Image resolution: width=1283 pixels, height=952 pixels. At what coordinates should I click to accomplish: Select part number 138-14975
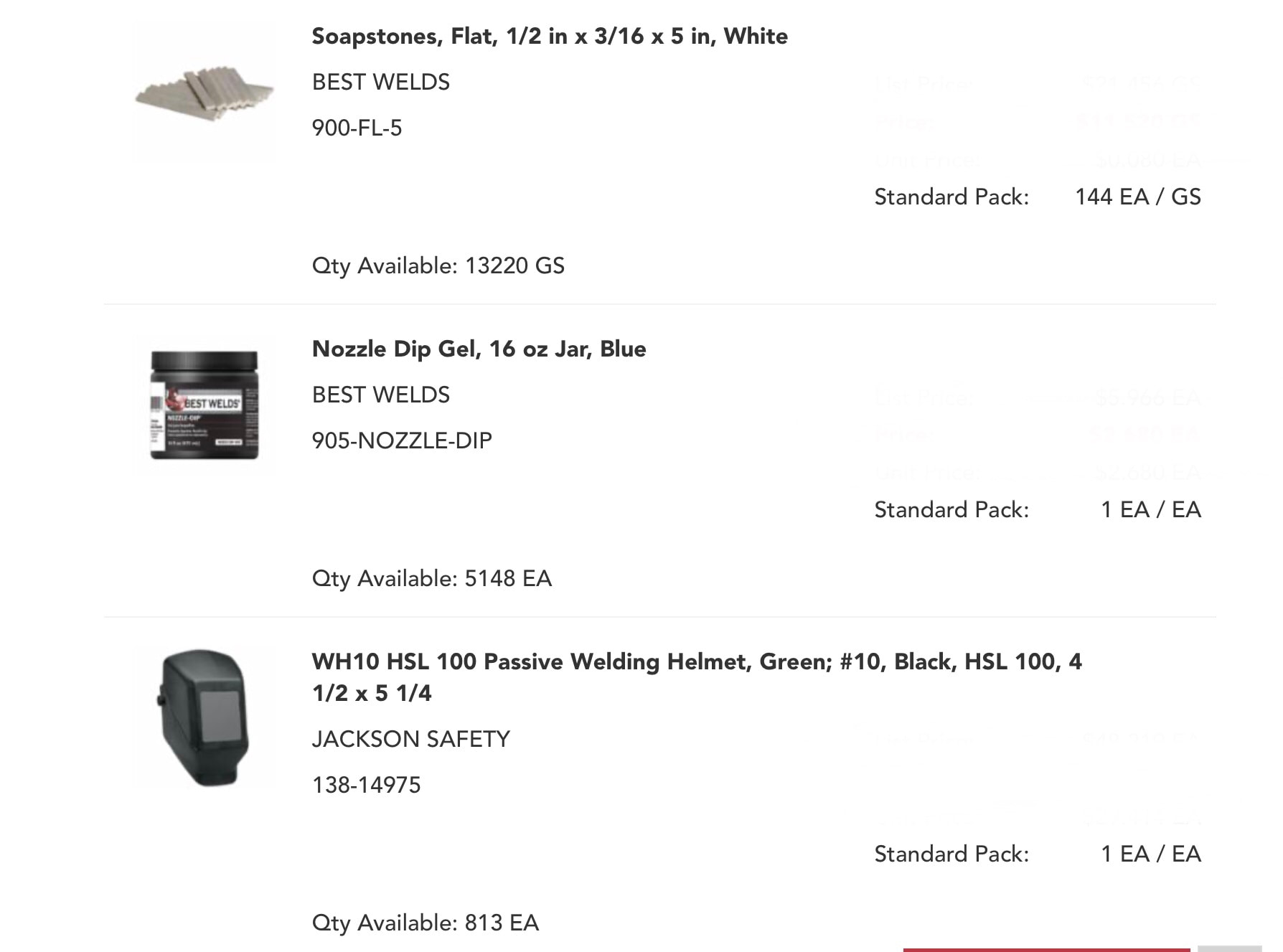click(366, 785)
